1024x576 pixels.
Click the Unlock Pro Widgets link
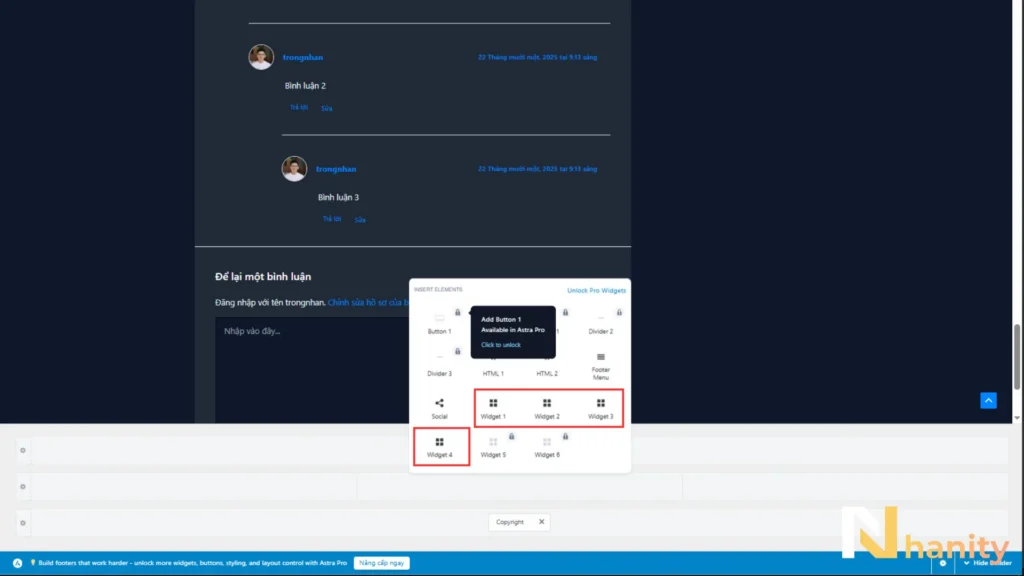(596, 291)
